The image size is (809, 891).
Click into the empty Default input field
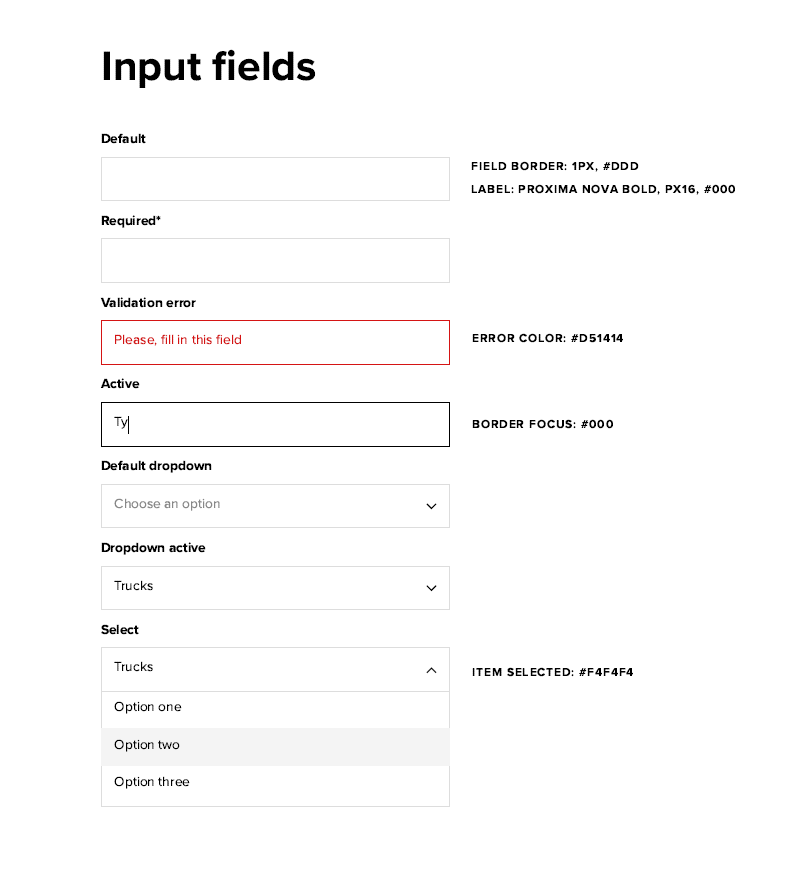coord(275,179)
